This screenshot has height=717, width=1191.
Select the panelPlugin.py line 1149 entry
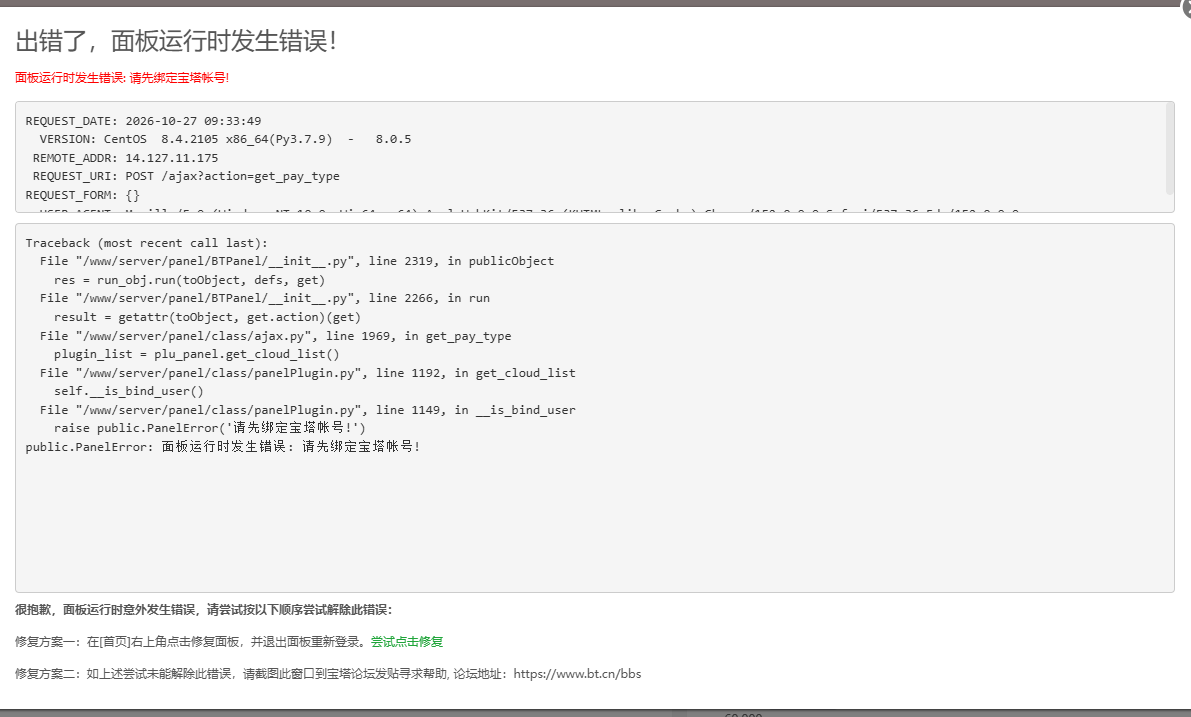[x=308, y=410]
